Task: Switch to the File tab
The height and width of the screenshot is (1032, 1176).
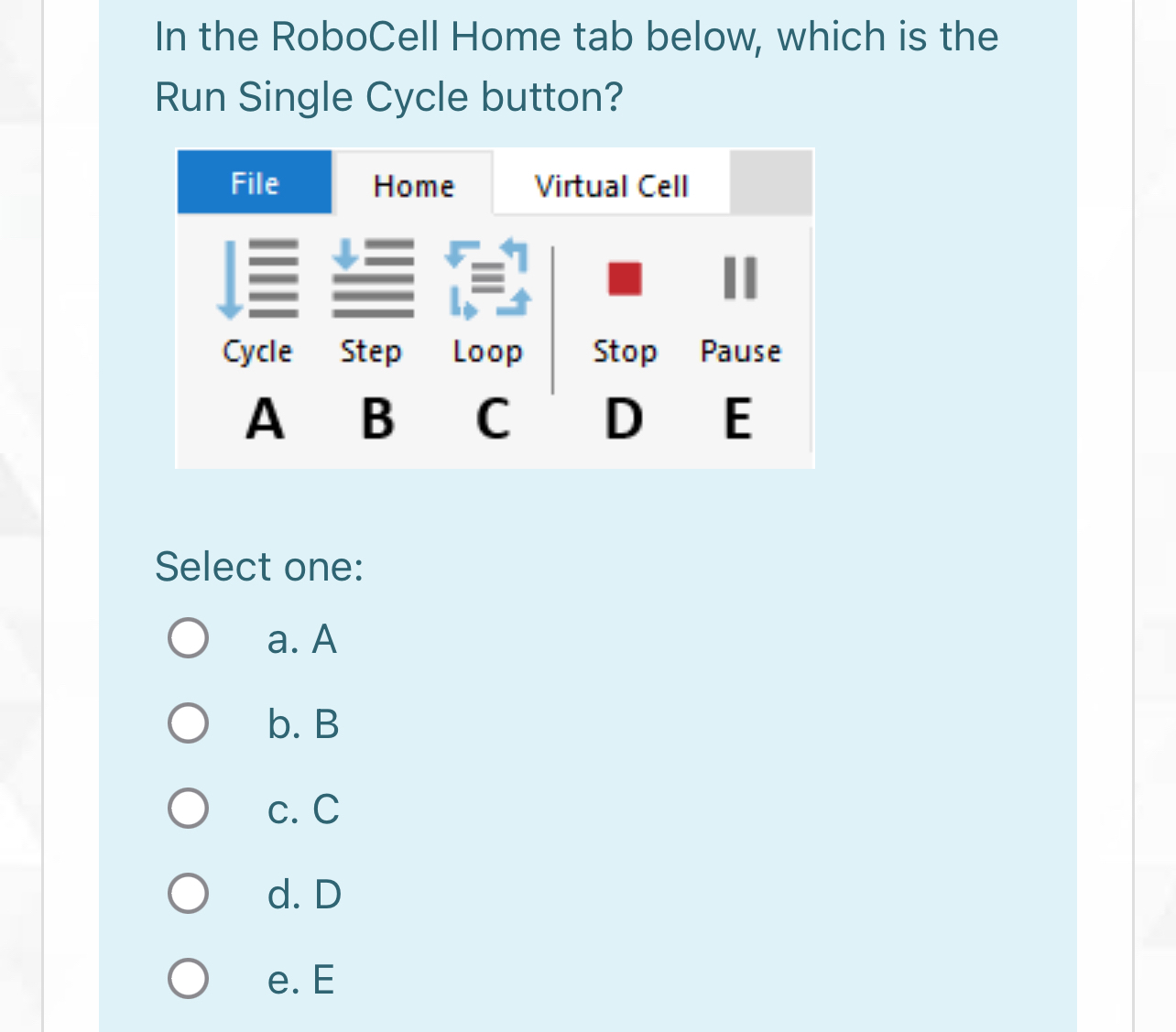Action: point(254,182)
